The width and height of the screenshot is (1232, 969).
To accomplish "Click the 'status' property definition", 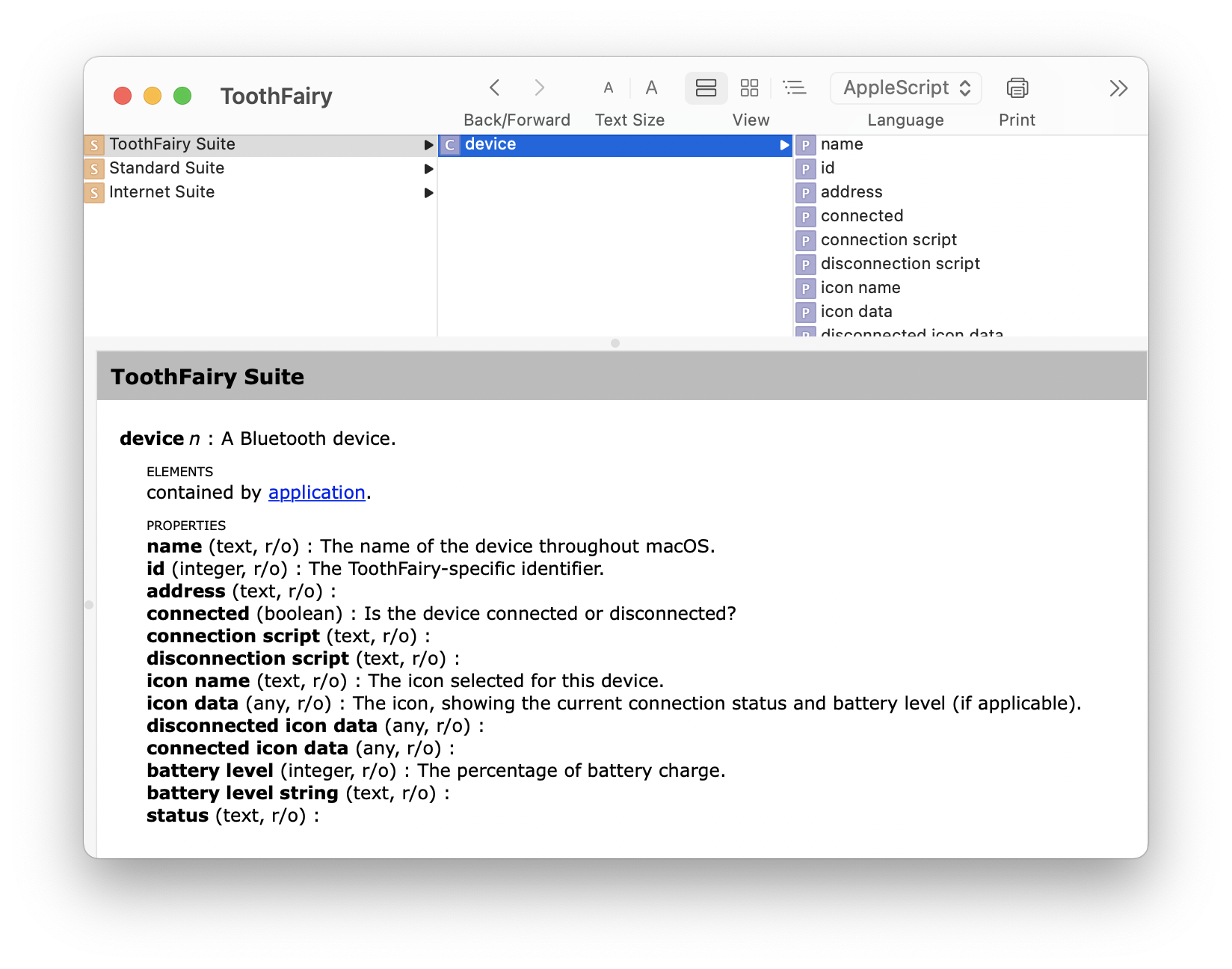I will point(232,816).
